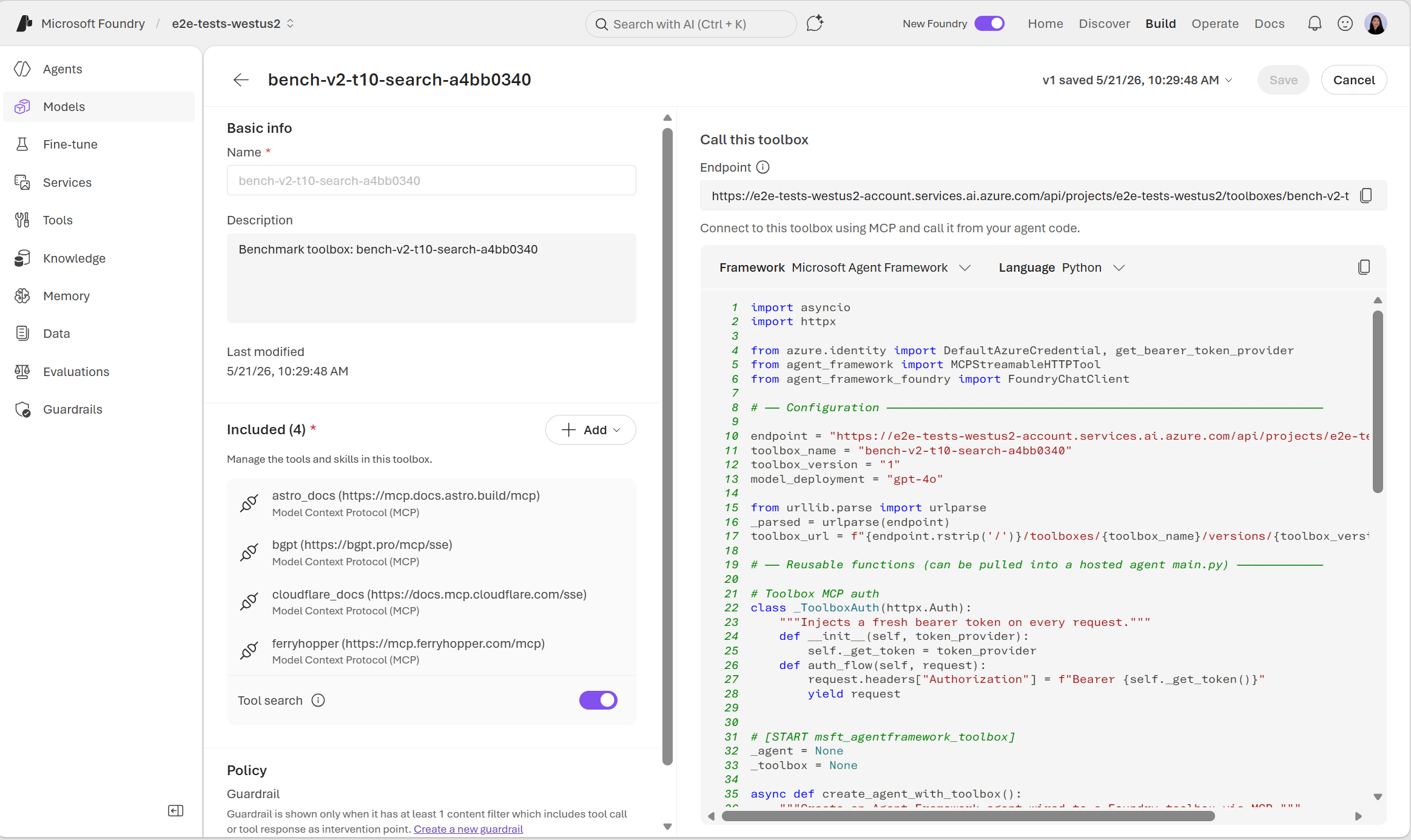Show info about Tool search

coord(318,701)
